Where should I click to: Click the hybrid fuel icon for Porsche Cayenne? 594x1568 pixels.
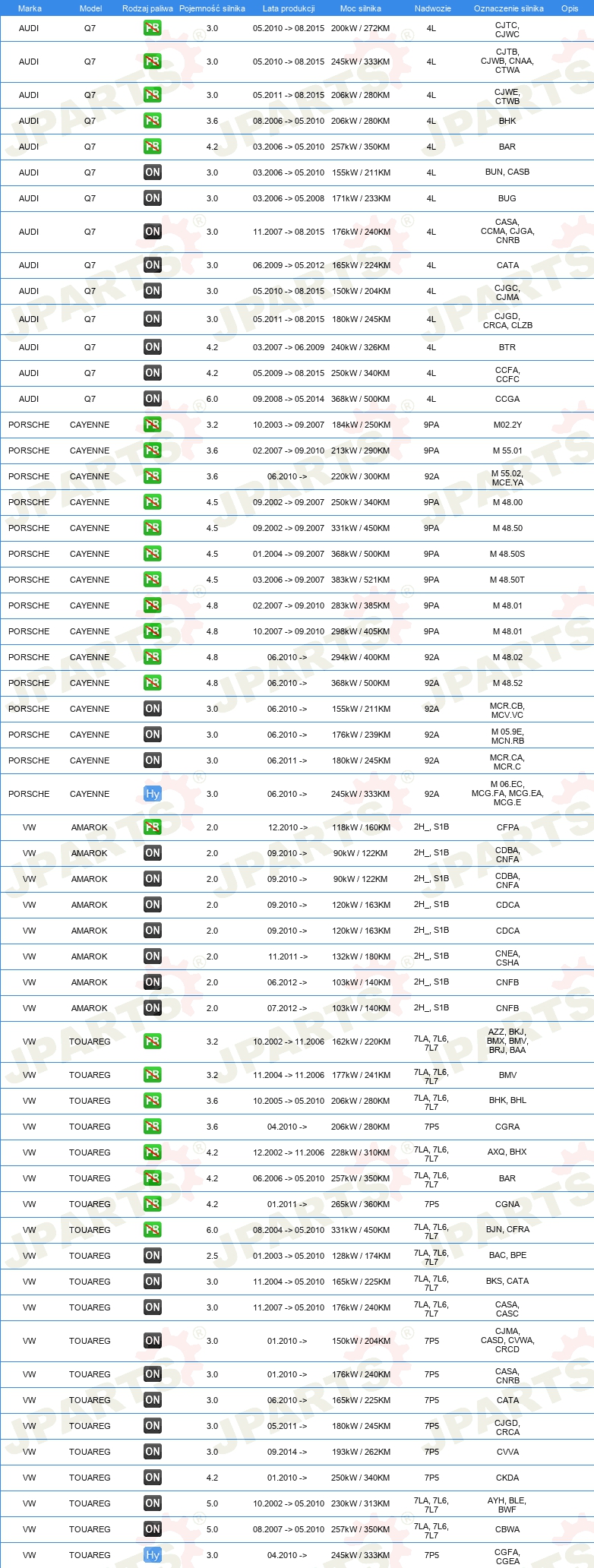pos(153,794)
